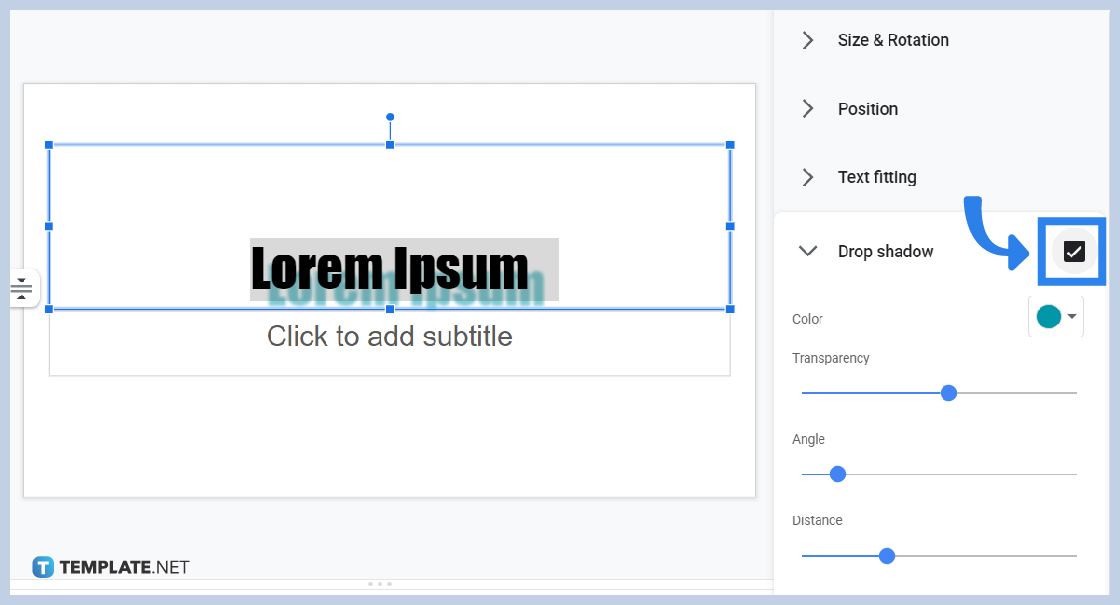Click the Template.net logo icon
The height and width of the screenshot is (605, 1120).
[41, 566]
